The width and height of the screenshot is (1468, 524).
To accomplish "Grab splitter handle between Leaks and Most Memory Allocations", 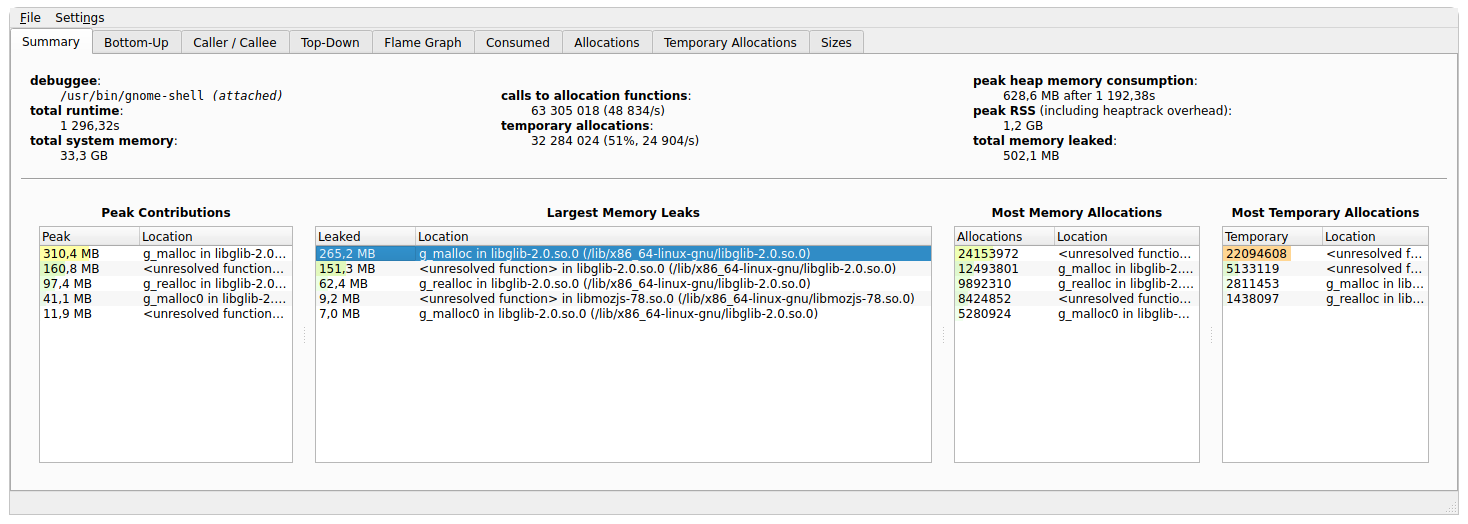I will [943, 335].
